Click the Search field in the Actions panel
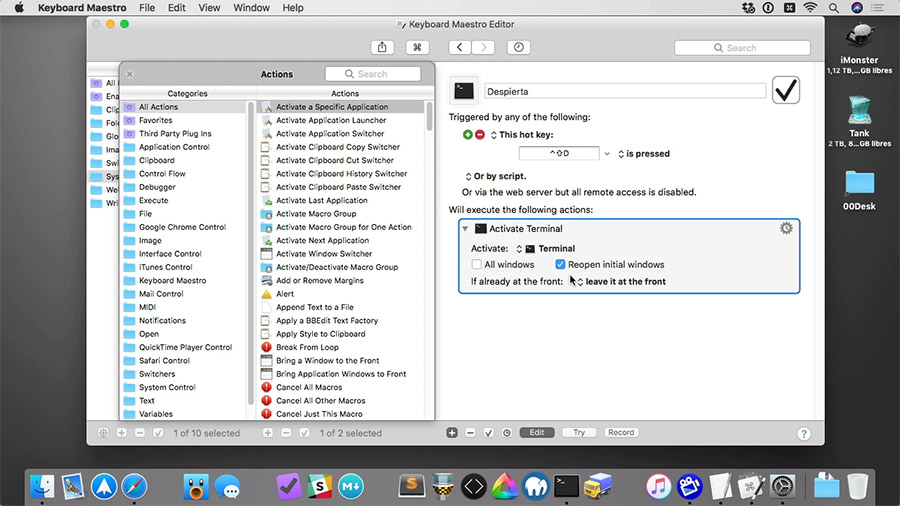Screen dimensions: 900x506 point(373,74)
